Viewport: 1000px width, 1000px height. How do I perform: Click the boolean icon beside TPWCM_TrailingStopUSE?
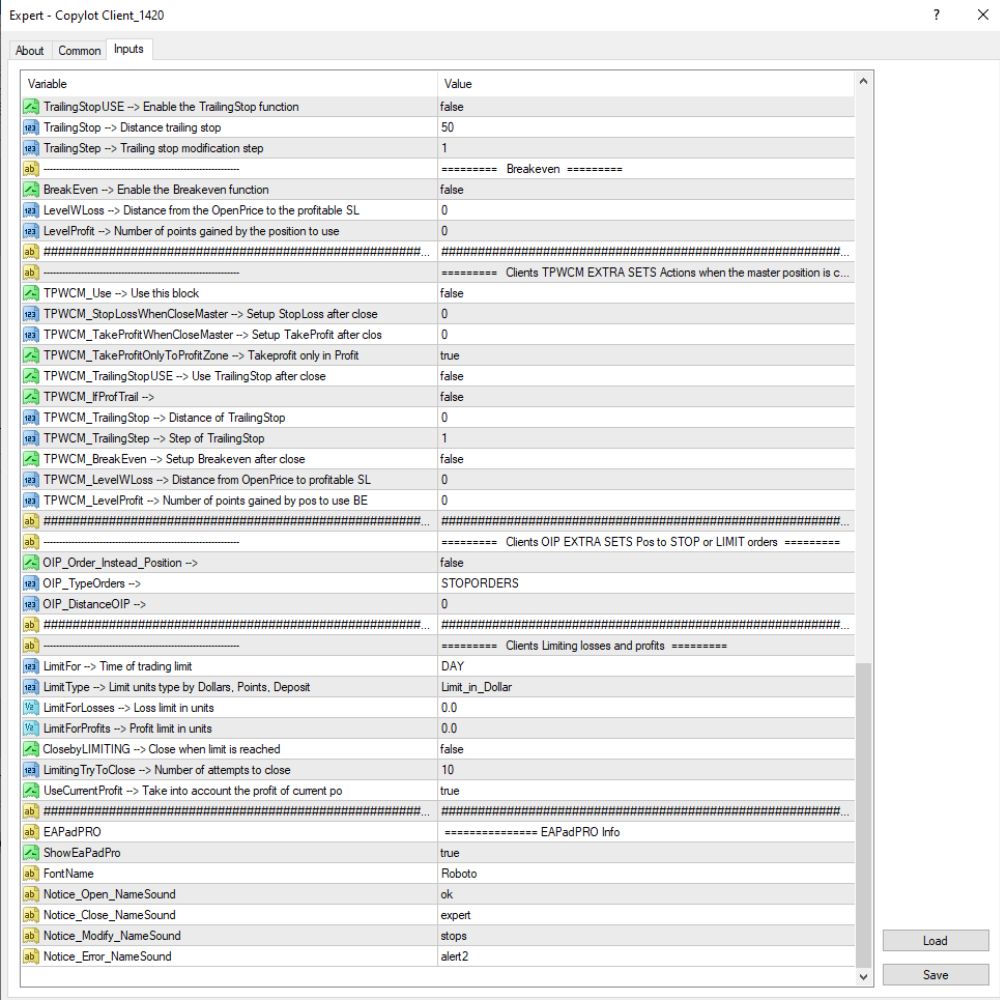tap(31, 376)
